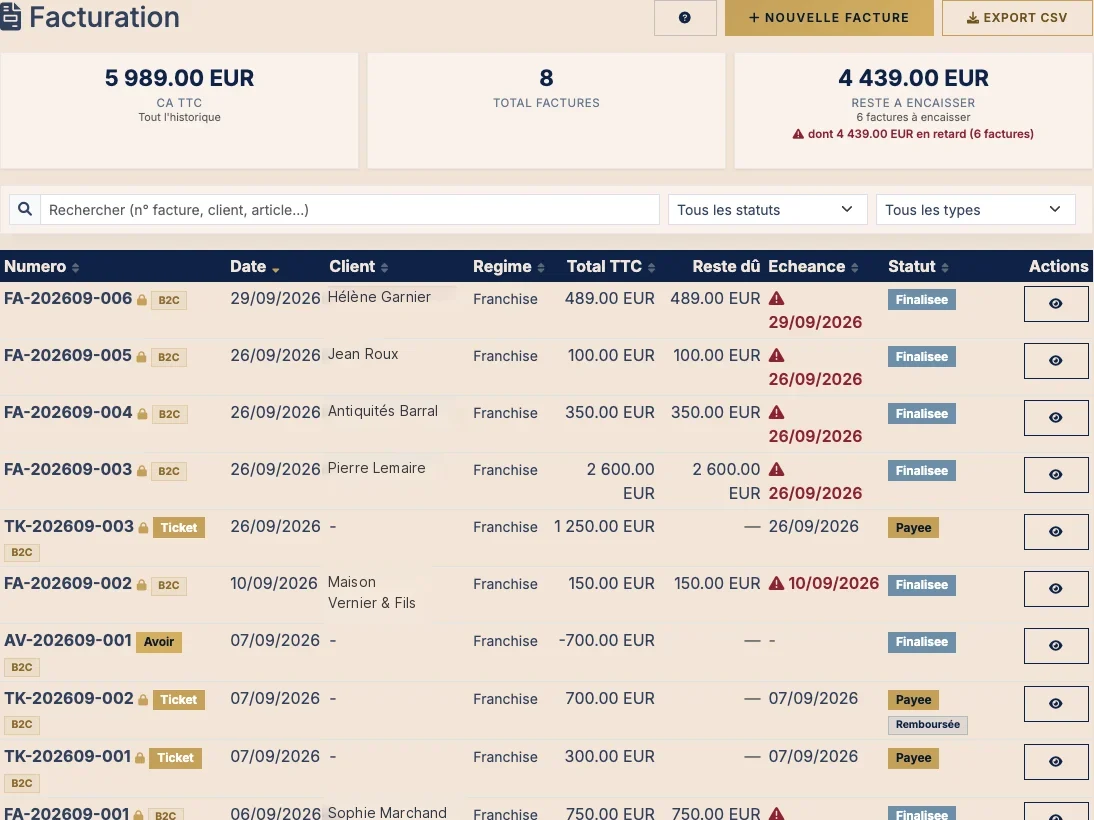Click the Total Factures summary card
This screenshot has width=1094, height=820.
coord(546,110)
